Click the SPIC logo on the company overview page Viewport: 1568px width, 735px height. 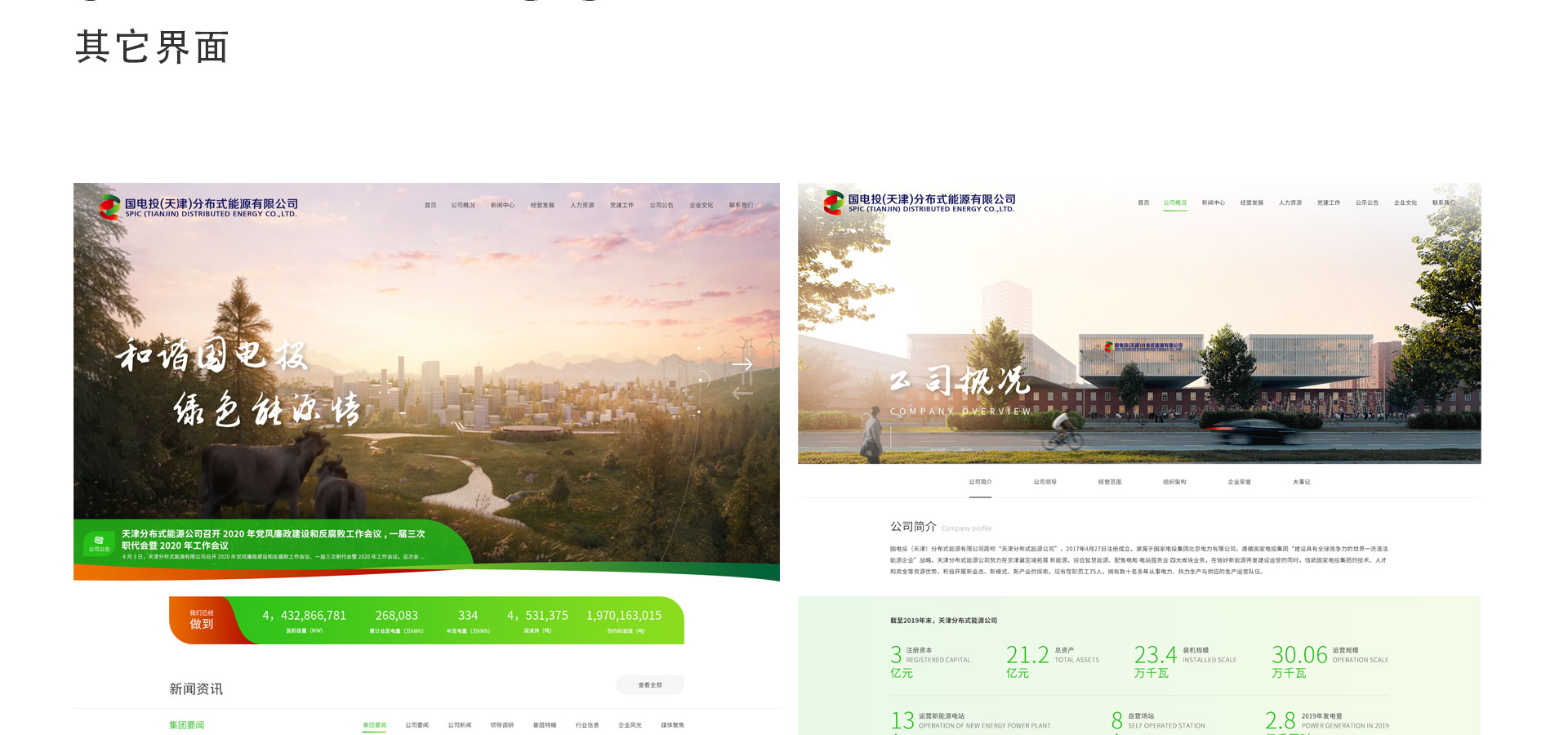coord(833,203)
